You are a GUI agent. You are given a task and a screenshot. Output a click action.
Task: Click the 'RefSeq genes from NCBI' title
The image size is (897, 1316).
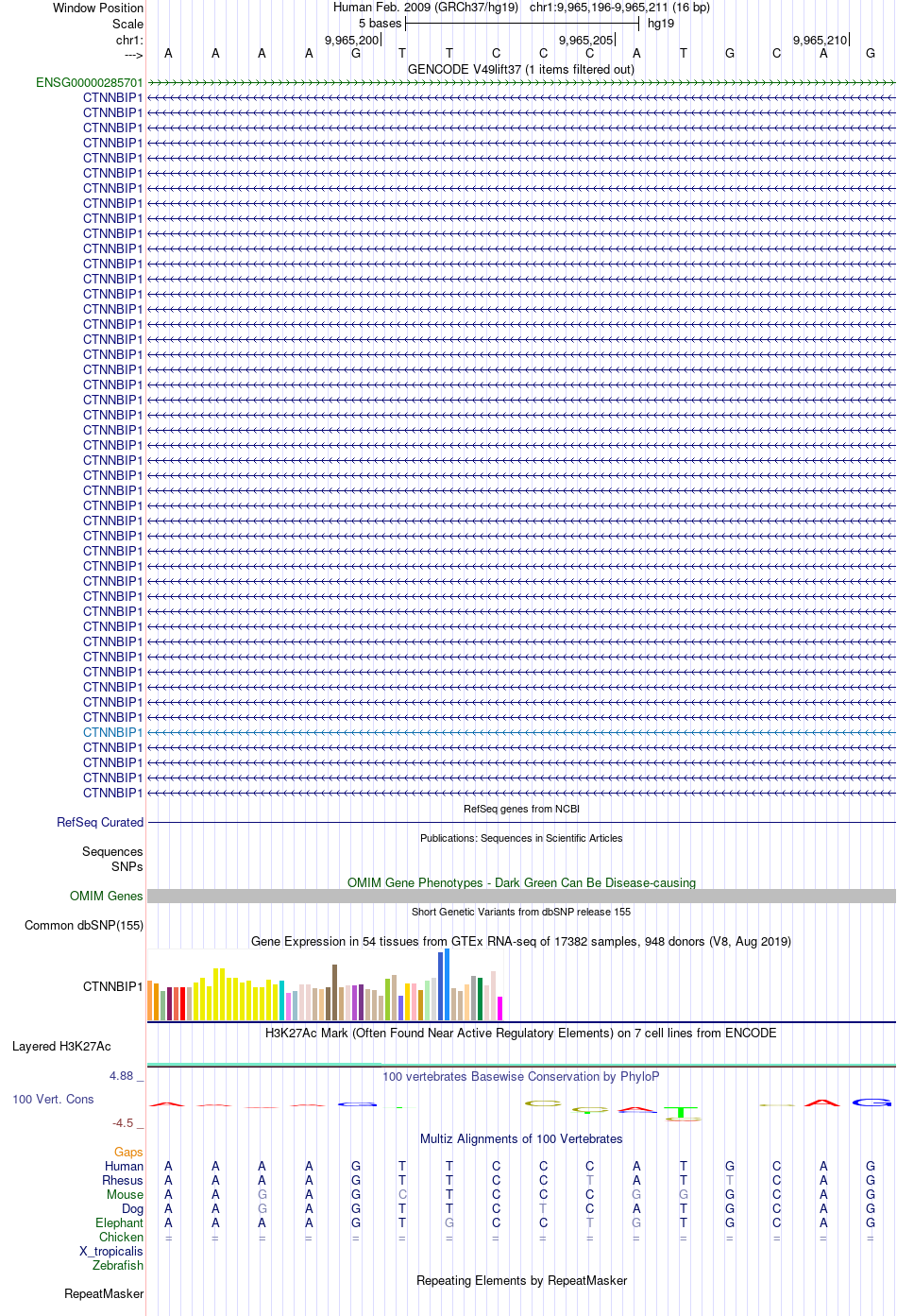point(521,810)
